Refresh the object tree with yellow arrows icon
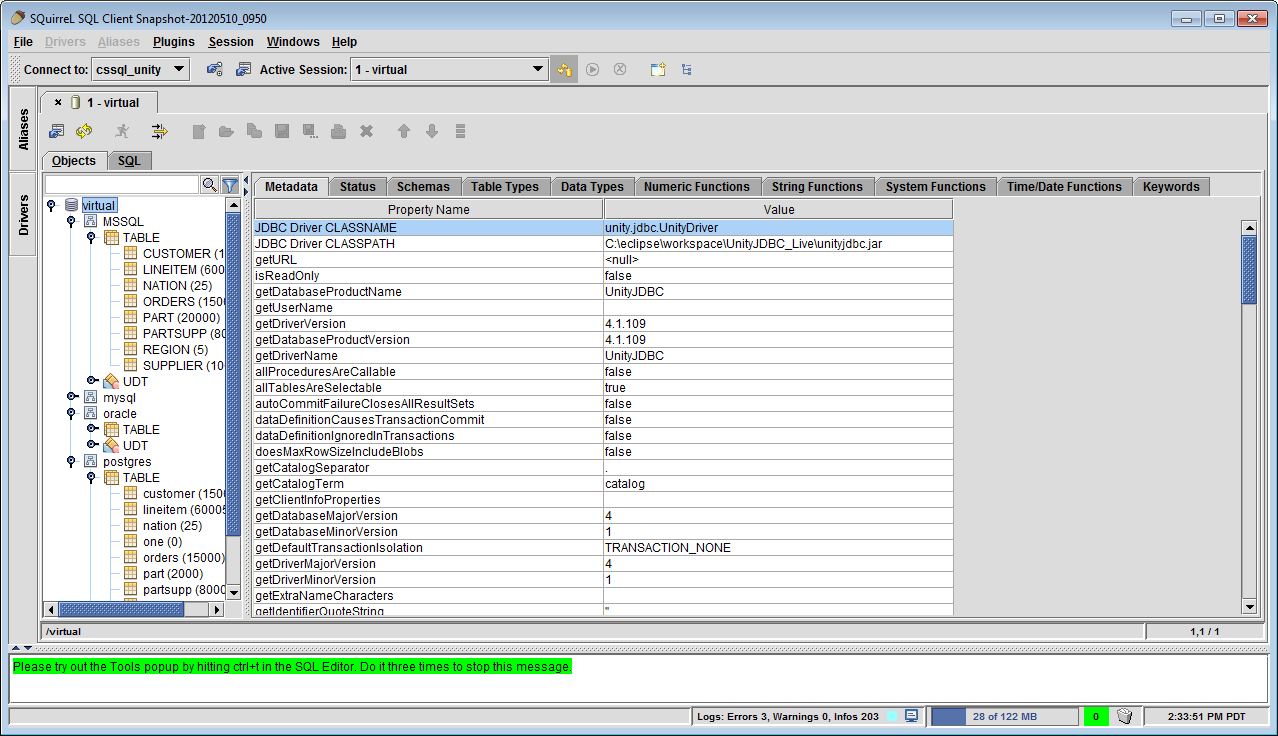Screen dimensions: 1278x736 click(x=84, y=131)
